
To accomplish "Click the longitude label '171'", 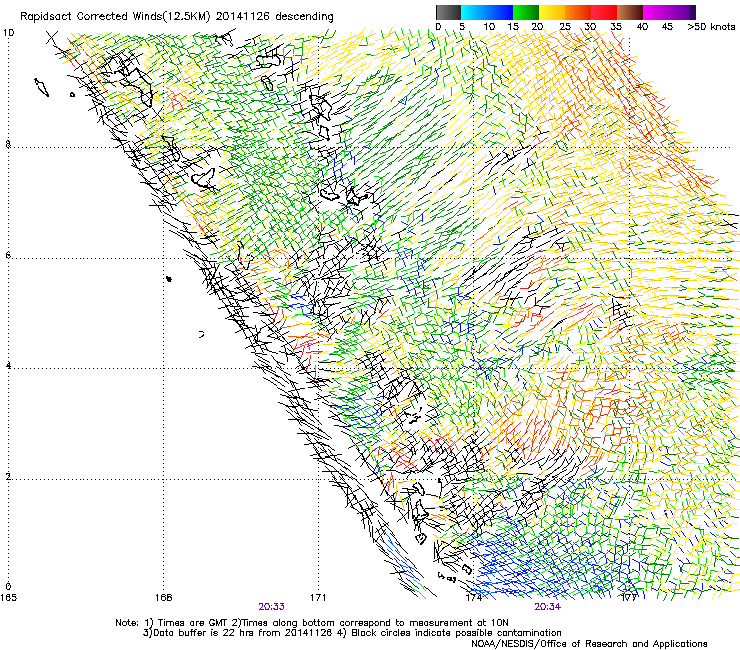I will point(318,598).
